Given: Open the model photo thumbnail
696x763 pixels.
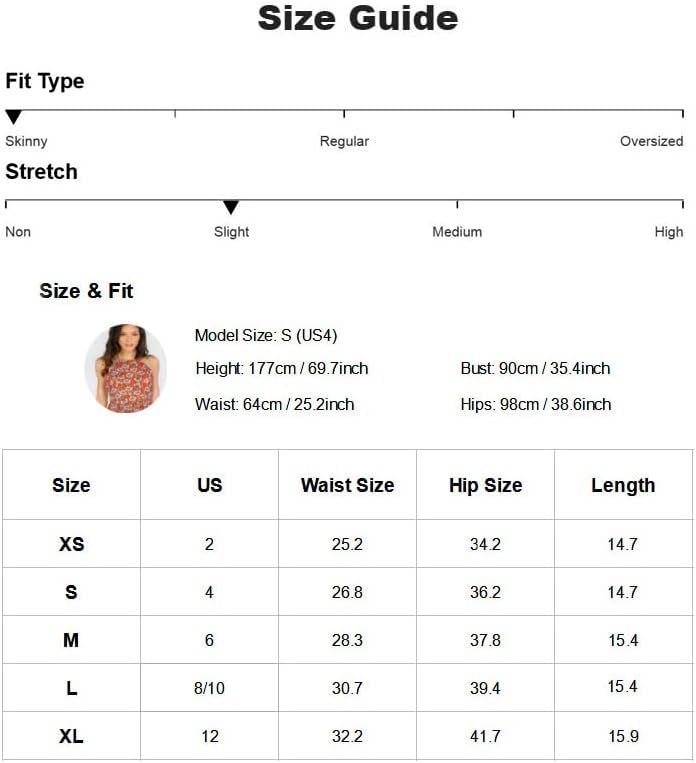Looking at the screenshot, I should pyautogui.click(x=125, y=368).
